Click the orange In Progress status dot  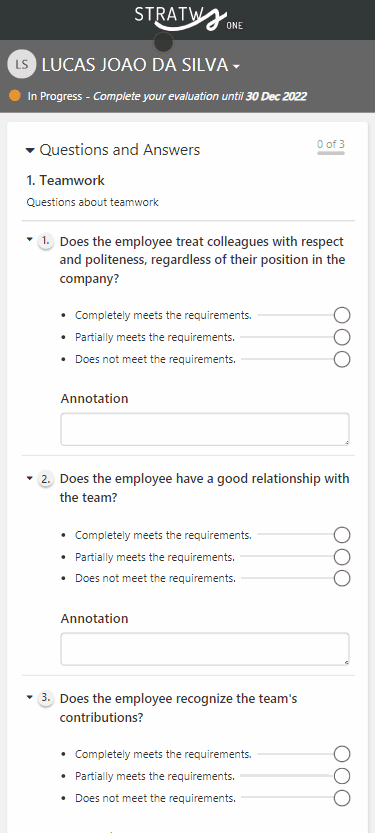pyautogui.click(x=15, y=96)
